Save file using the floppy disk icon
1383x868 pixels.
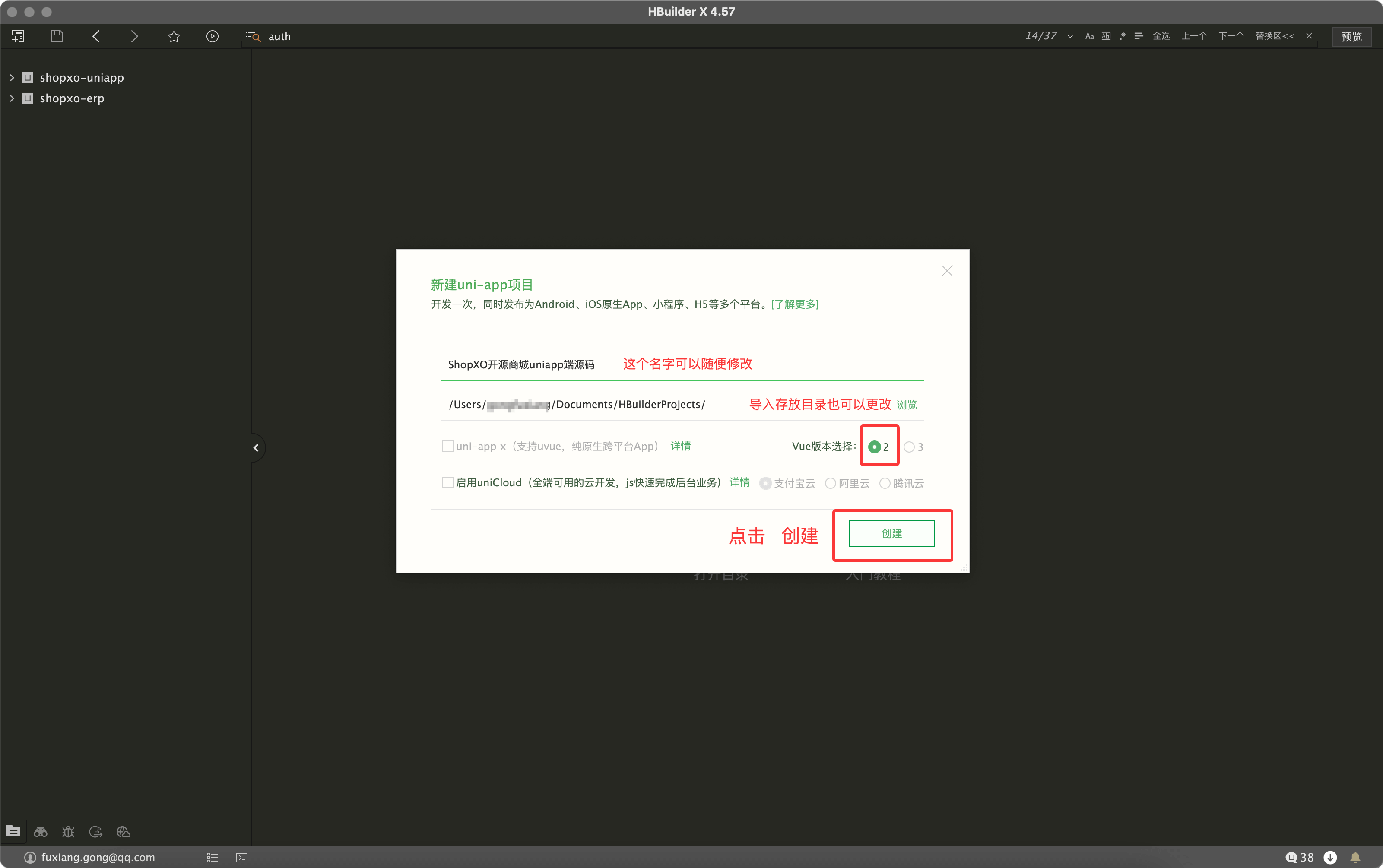click(x=57, y=36)
